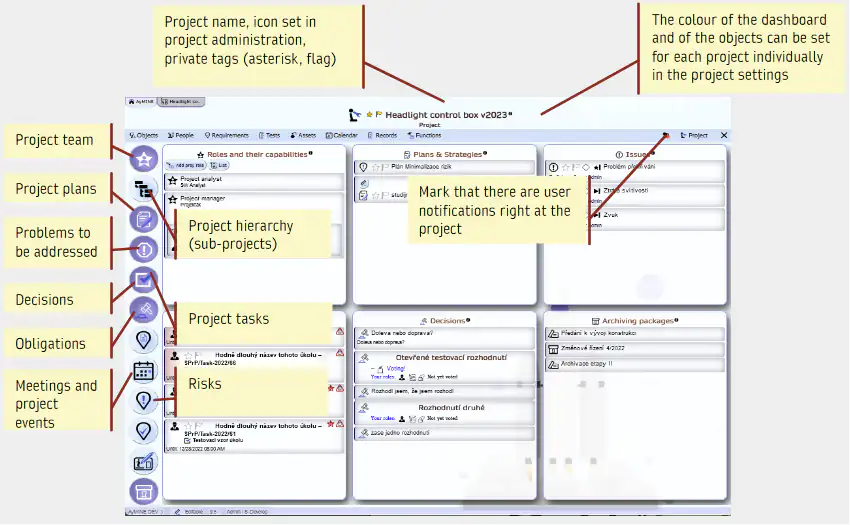Click the Decisions panel header
The width and height of the screenshot is (850, 525).
point(445,321)
